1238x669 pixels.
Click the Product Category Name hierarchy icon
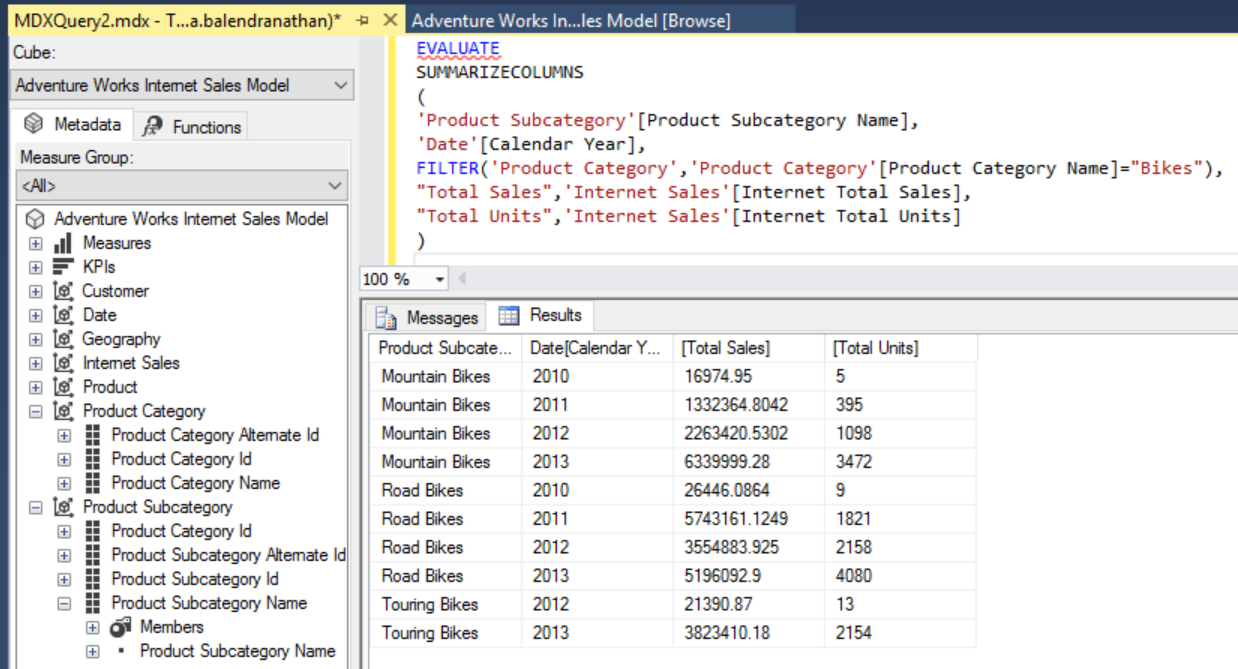click(x=93, y=483)
